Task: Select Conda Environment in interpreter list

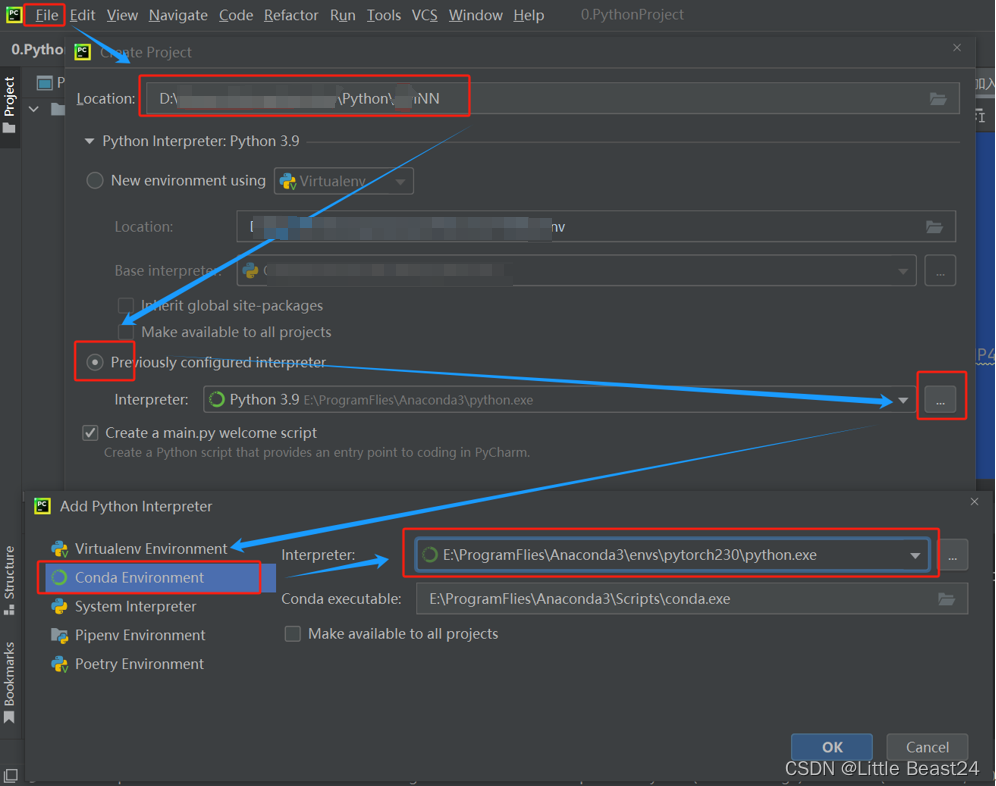Action: click(x=161, y=578)
